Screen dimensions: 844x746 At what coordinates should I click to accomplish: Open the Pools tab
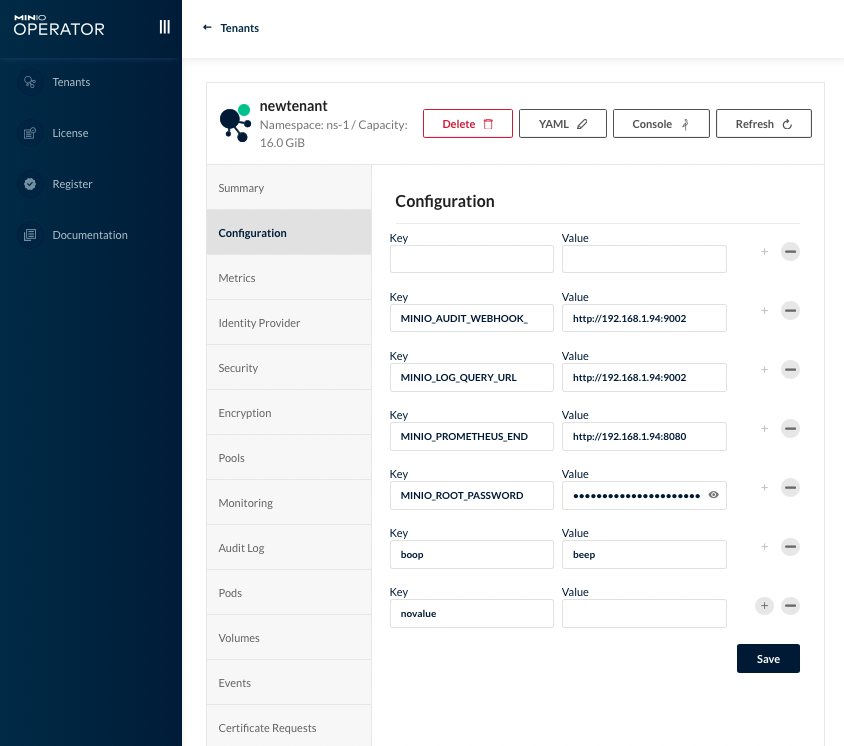point(289,458)
